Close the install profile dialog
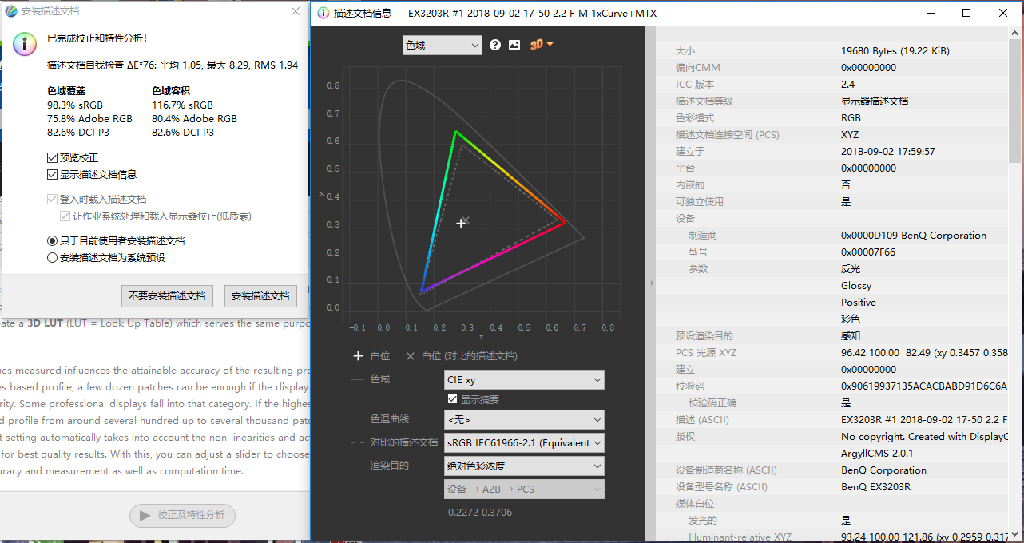The image size is (1024, 543). 295,12
